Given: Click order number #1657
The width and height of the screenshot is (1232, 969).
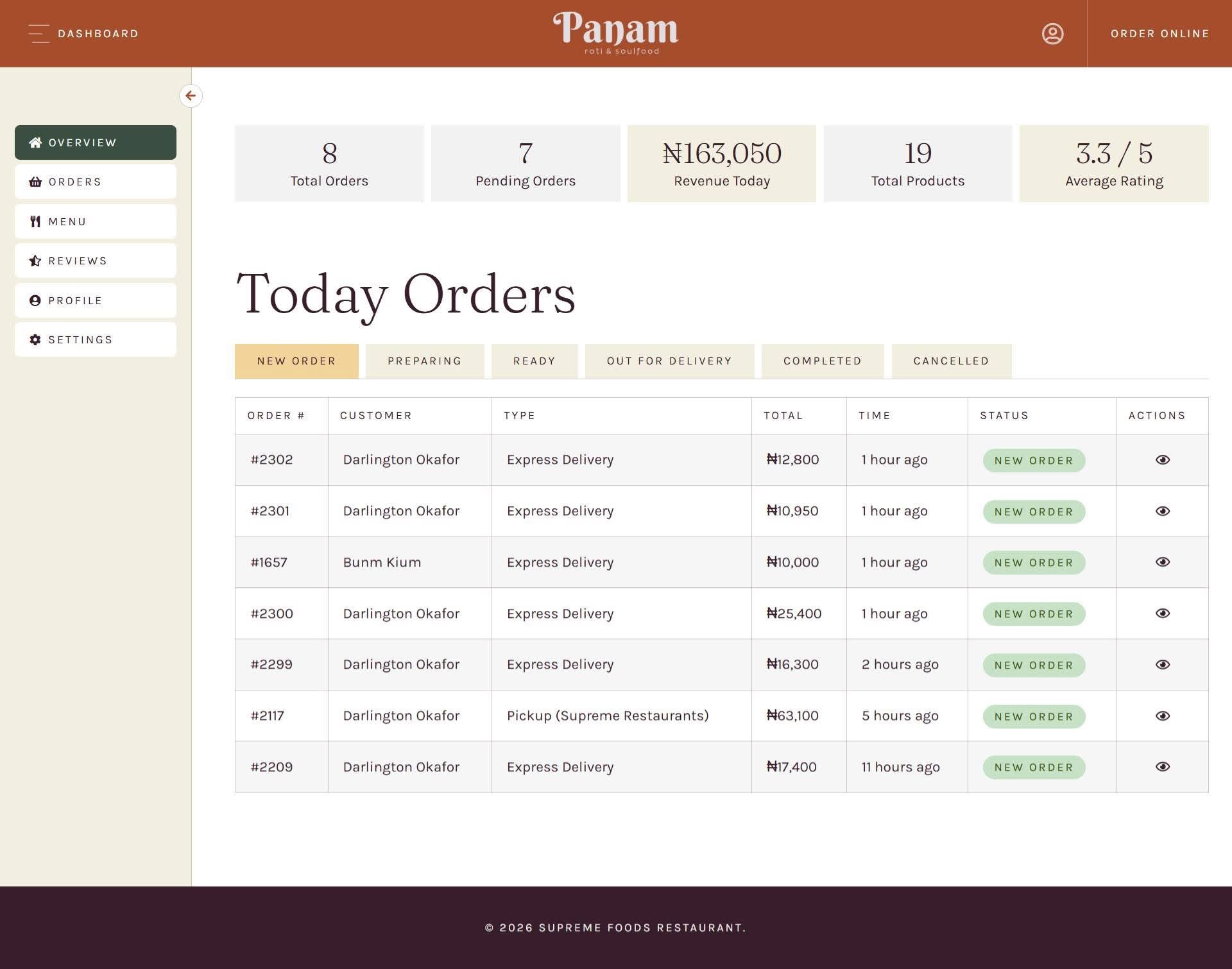Looking at the screenshot, I should pos(269,562).
